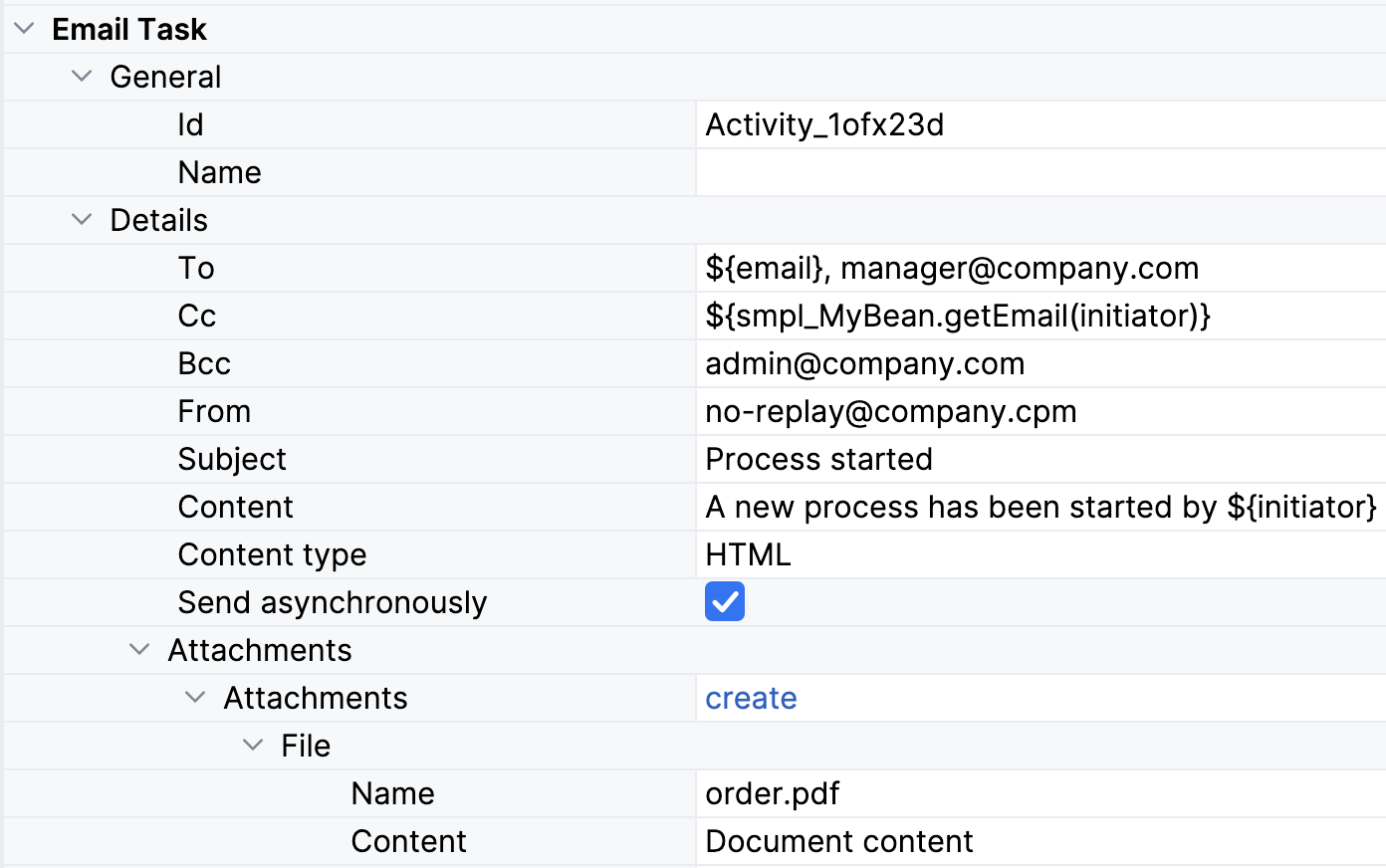Collapse the inner Attachments node

(196, 698)
